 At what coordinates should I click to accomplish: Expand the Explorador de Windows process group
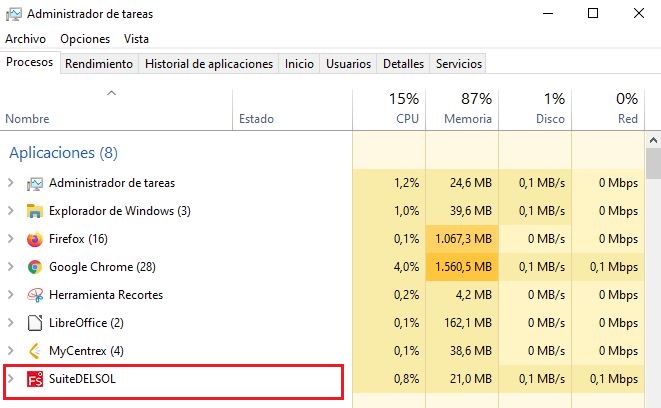point(11,211)
